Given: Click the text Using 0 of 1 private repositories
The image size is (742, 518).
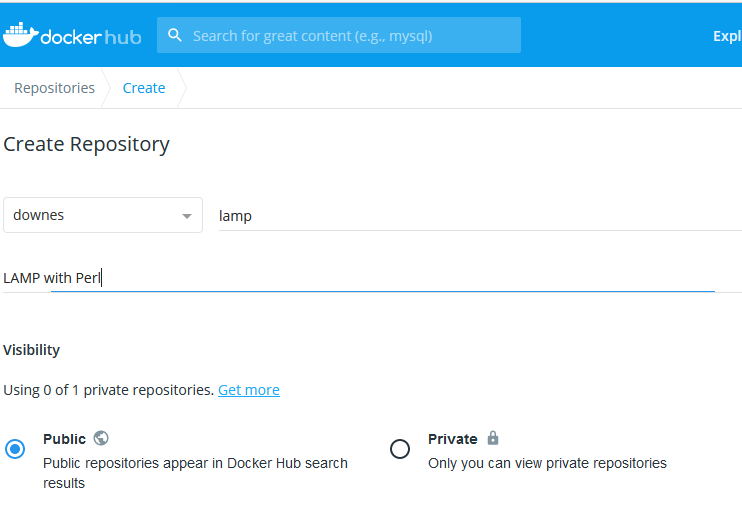Looking at the screenshot, I should pyautogui.click(x=109, y=390).
